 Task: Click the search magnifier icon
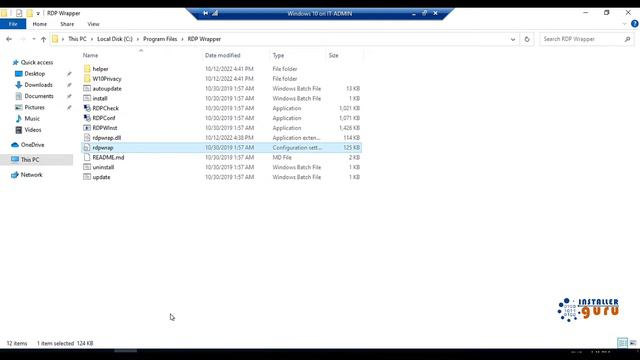point(627,39)
